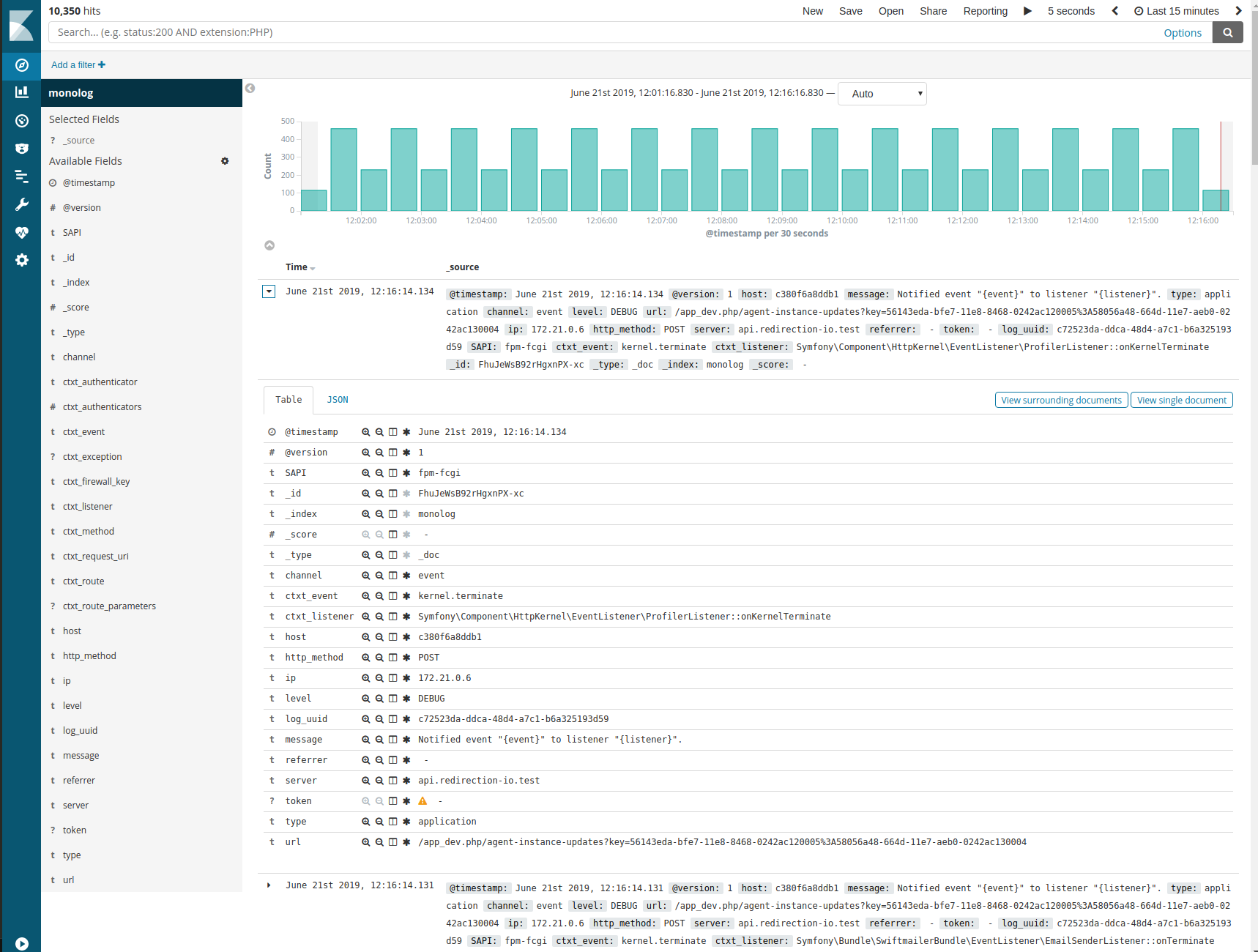Click Share in the top menu
The image size is (1258, 952).
(x=934, y=11)
